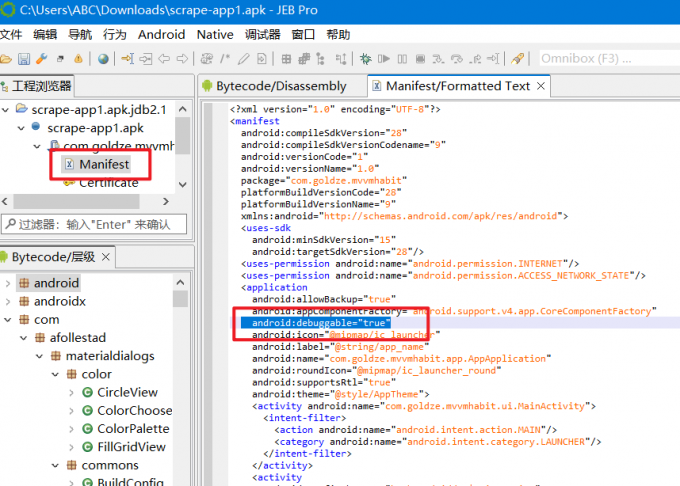Expand the android package node
This screenshot has width=680, height=486.
coord(8,283)
